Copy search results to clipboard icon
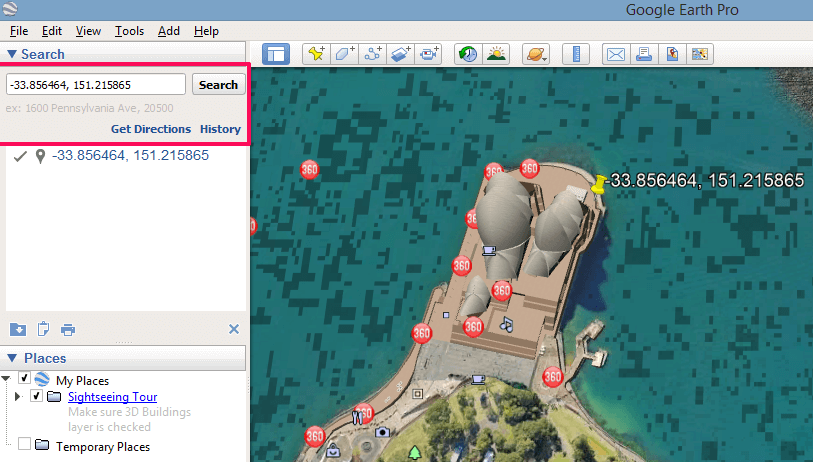This screenshot has height=462, width=813. pos(44,329)
